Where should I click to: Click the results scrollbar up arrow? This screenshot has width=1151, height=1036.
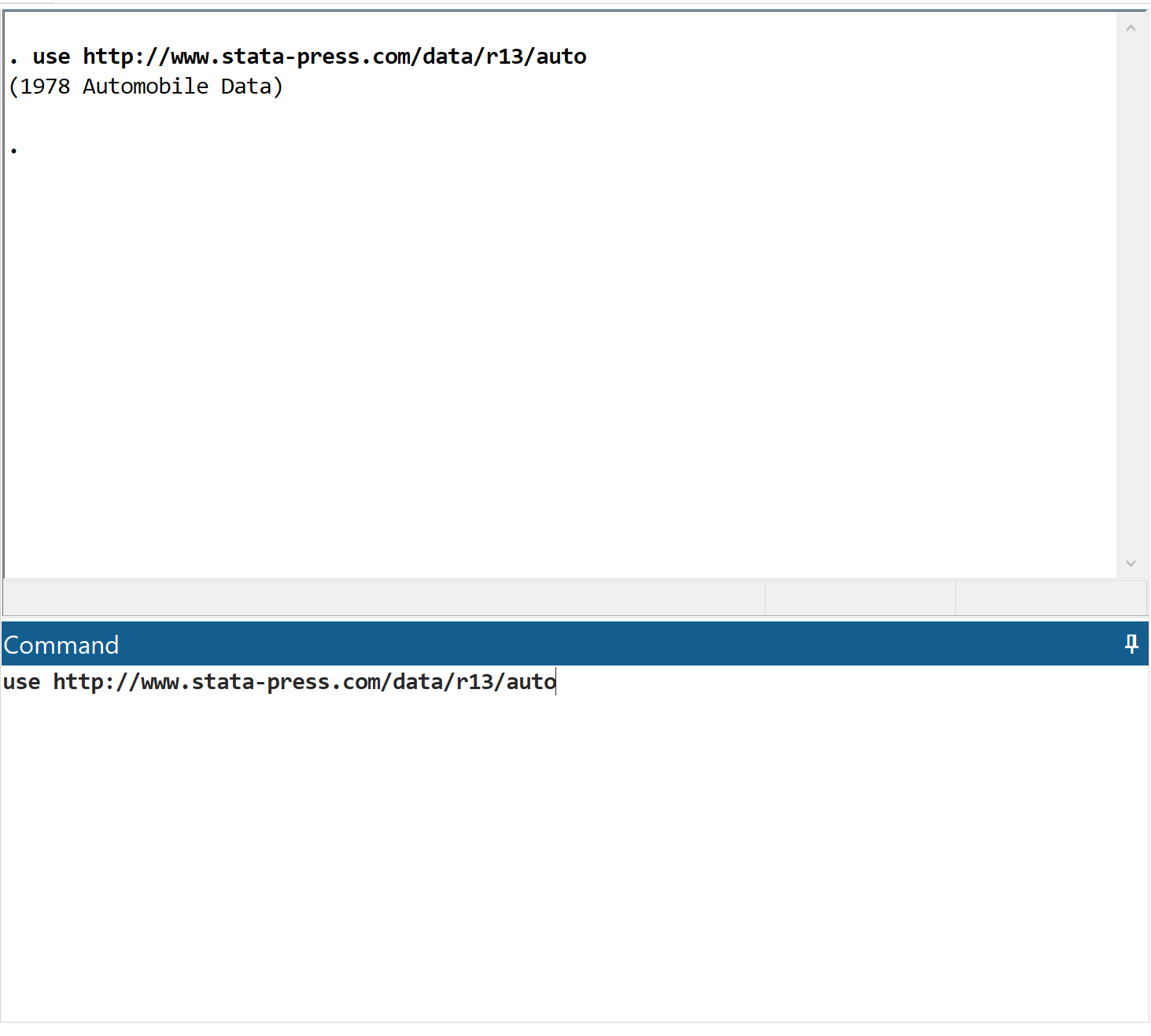(x=1131, y=28)
